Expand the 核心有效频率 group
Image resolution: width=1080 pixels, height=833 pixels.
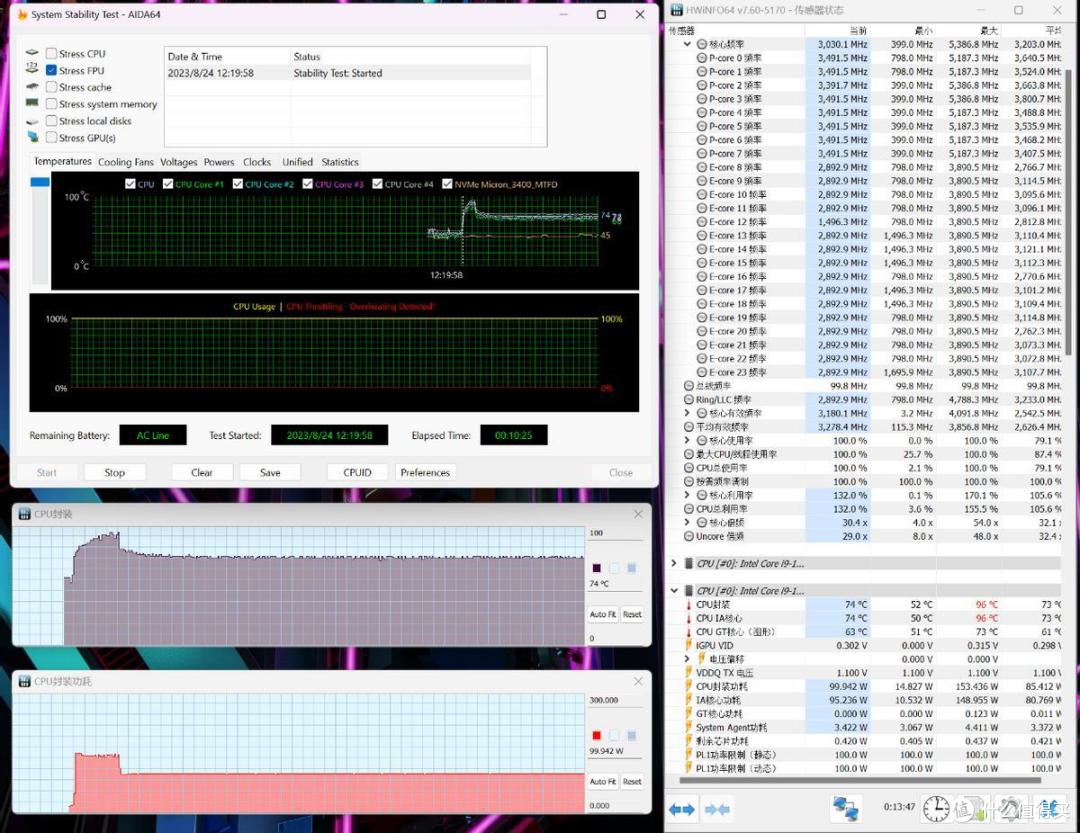click(x=687, y=413)
